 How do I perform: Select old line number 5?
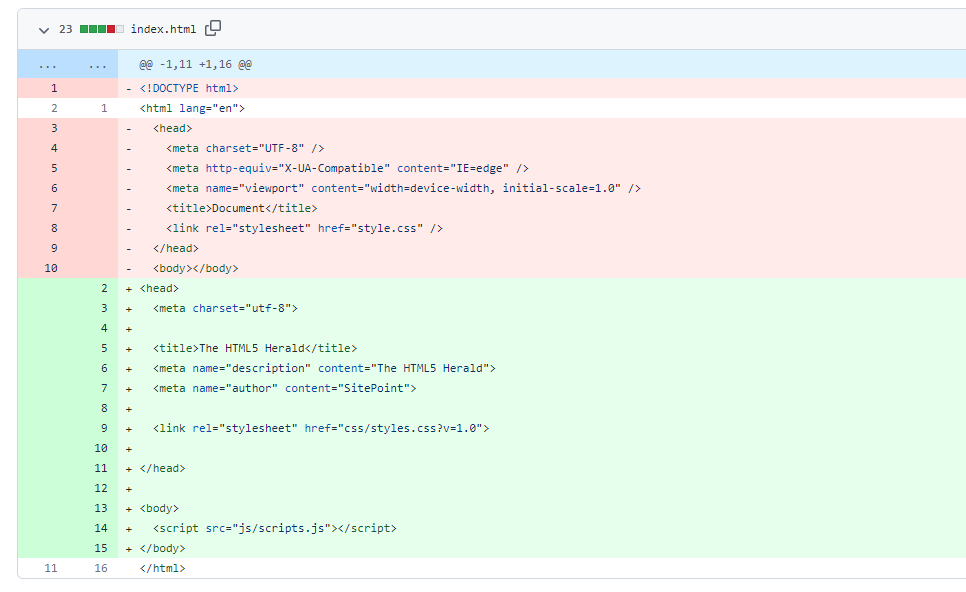54,167
